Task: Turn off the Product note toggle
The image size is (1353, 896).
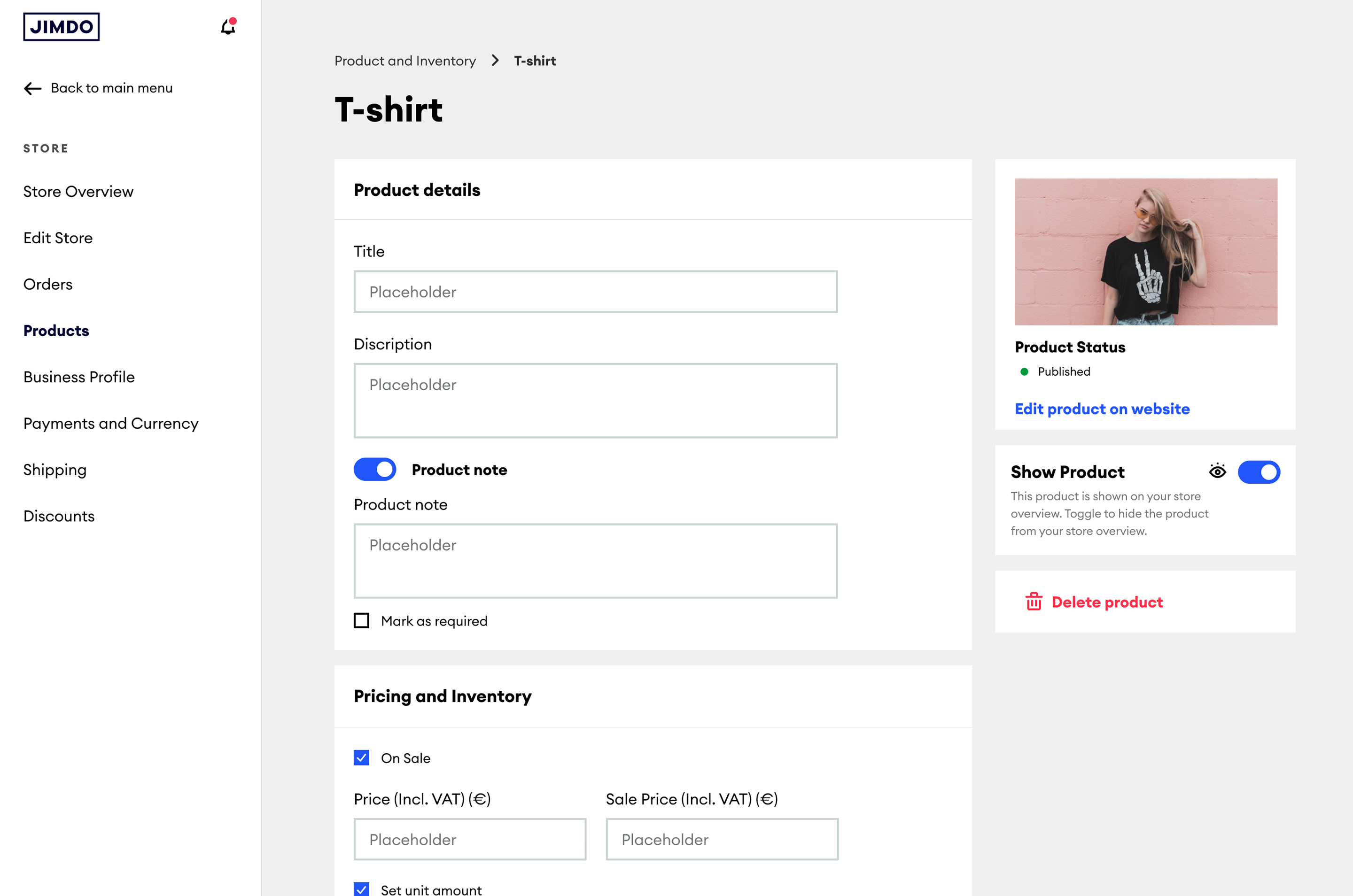Action: tap(374, 469)
